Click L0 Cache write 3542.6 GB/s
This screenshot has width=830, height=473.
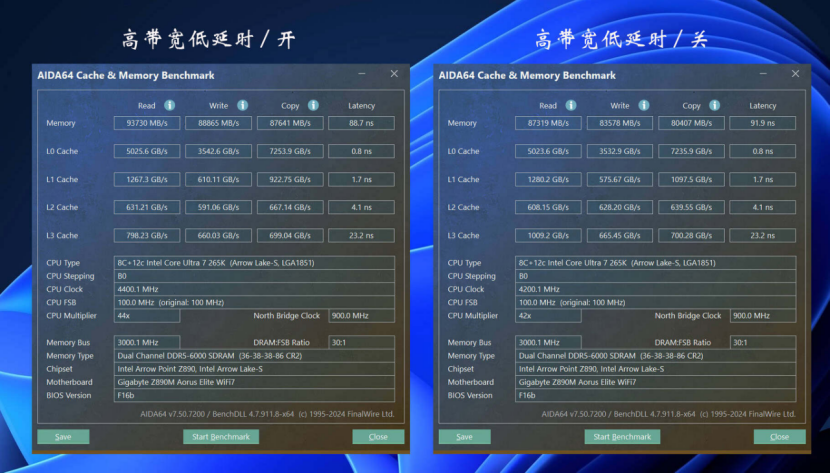pyautogui.click(x=218, y=151)
